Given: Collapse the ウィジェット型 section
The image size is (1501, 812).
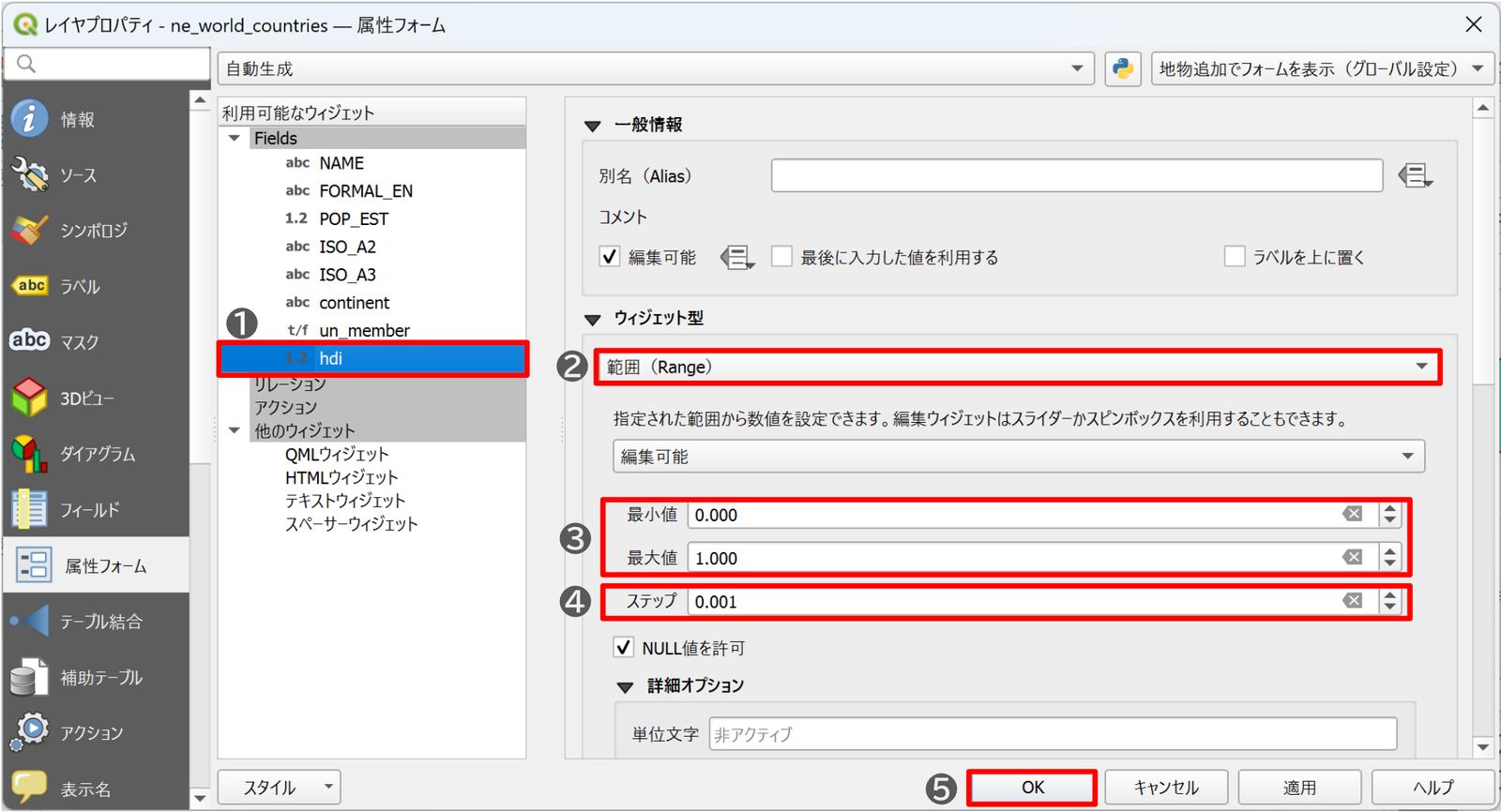Looking at the screenshot, I should click(592, 319).
